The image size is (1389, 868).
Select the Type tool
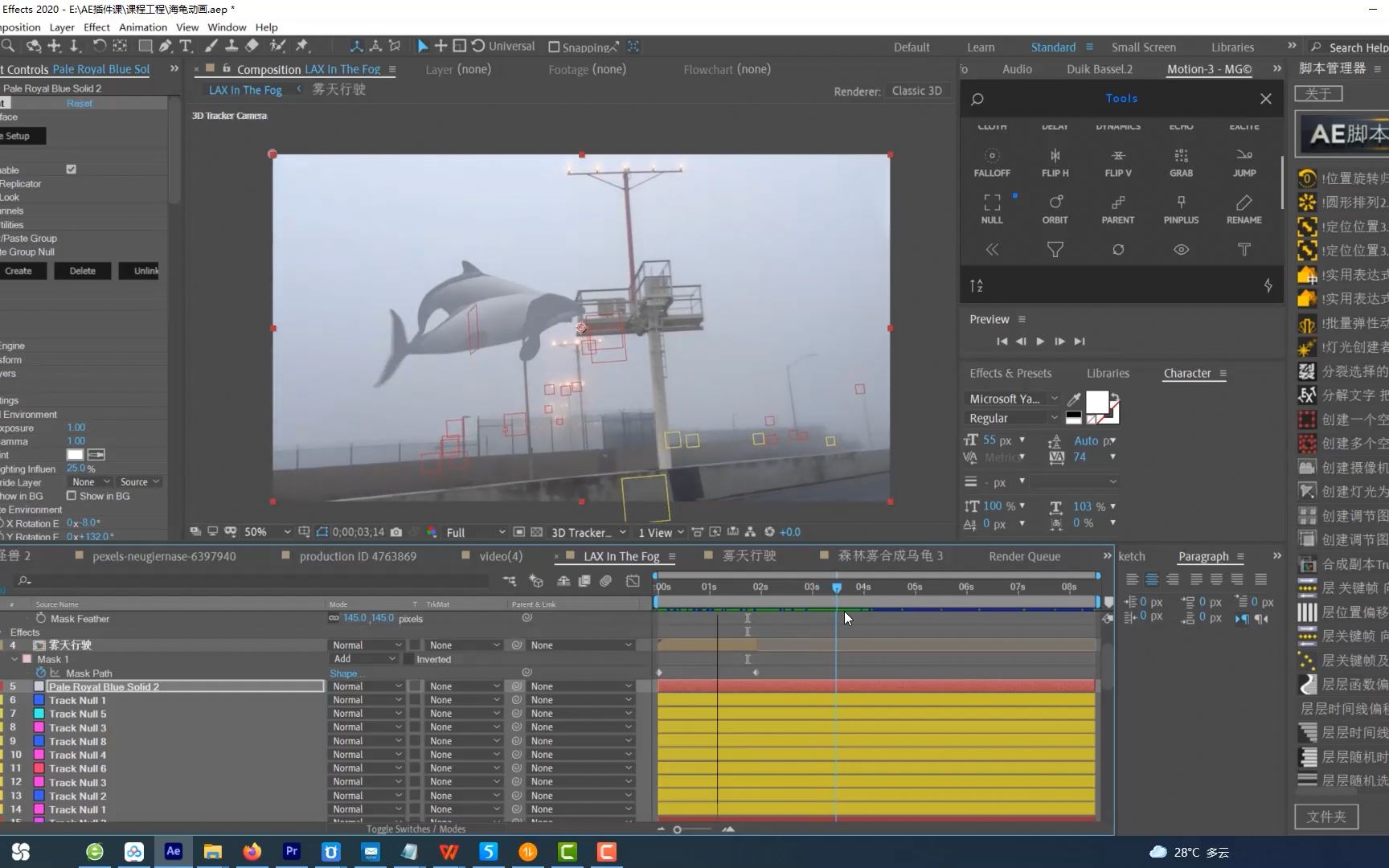click(x=186, y=46)
